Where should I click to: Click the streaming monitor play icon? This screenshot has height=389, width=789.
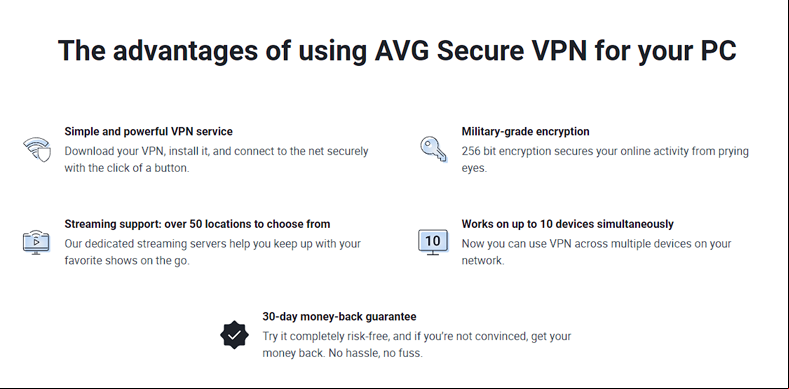(x=36, y=243)
